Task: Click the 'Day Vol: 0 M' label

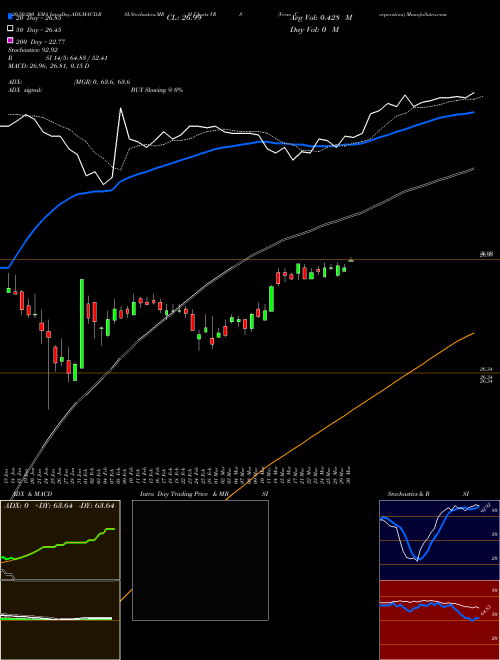Action: coord(314,29)
